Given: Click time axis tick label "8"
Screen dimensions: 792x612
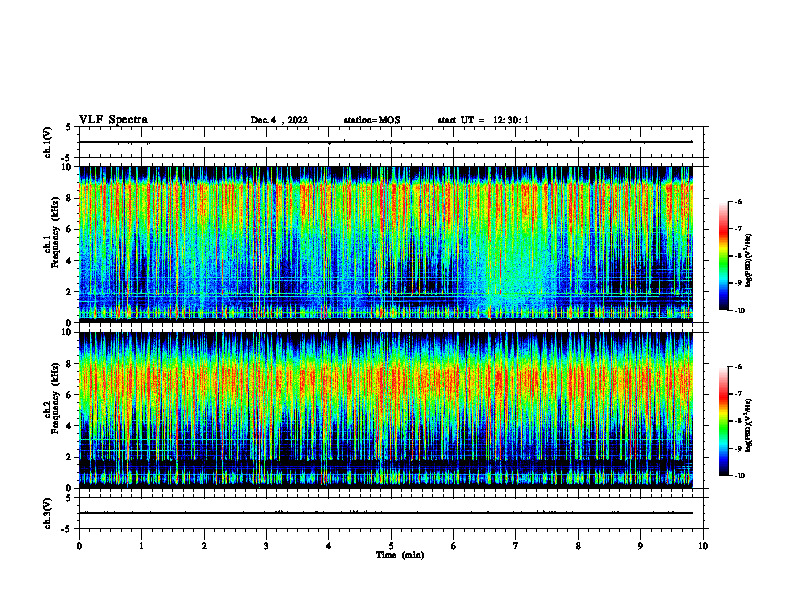Looking at the screenshot, I should [x=578, y=546].
